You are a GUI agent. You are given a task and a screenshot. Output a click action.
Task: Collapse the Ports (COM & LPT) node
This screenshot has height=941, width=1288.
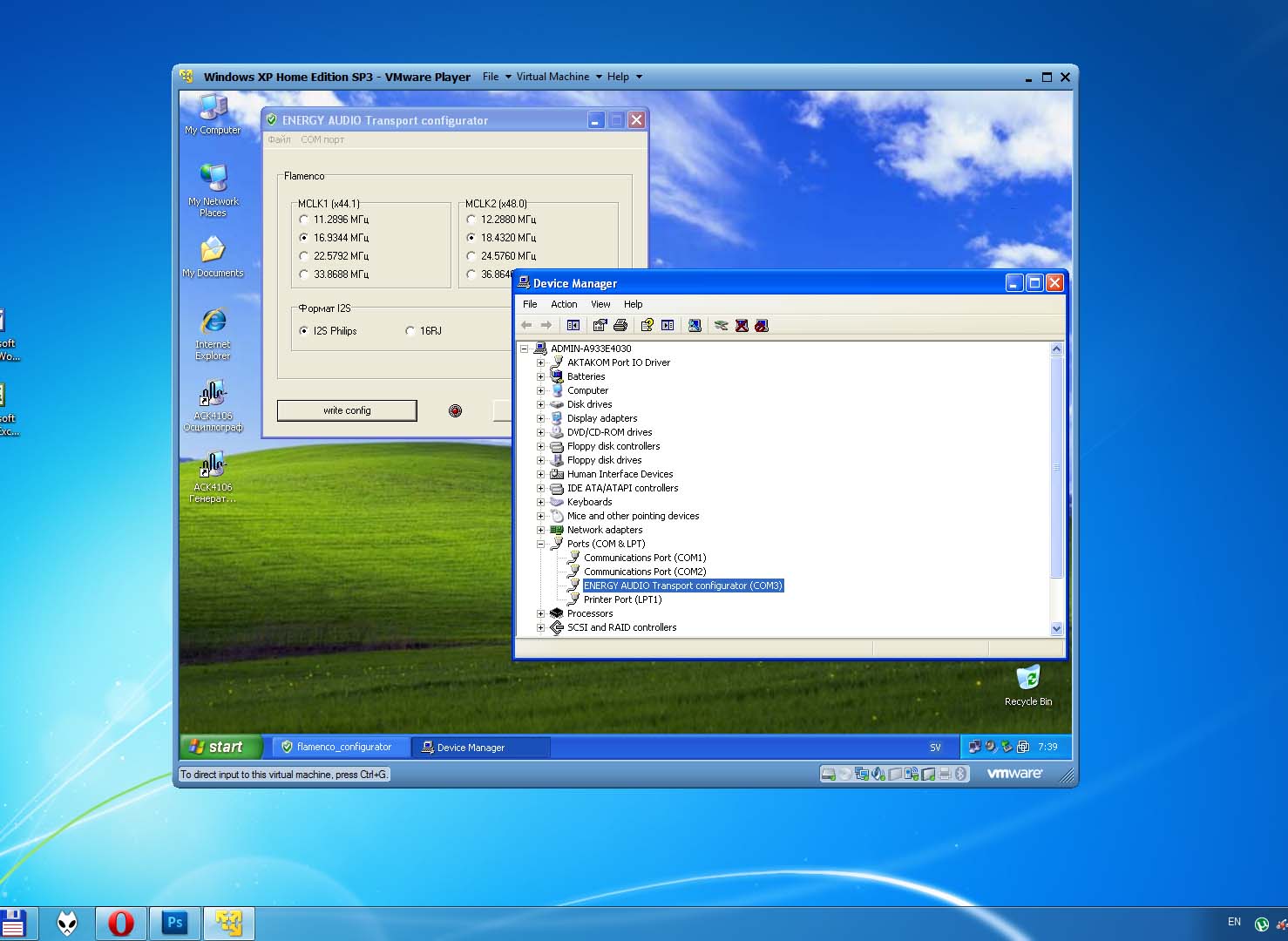click(x=540, y=544)
